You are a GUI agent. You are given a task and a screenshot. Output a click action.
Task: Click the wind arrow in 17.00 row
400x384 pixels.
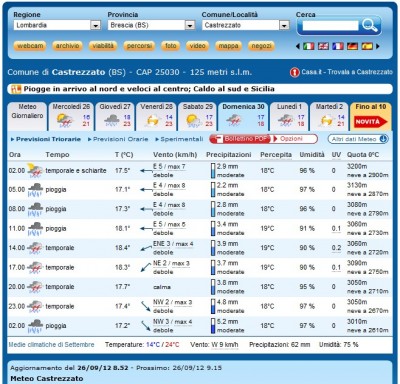pyautogui.click(x=146, y=267)
